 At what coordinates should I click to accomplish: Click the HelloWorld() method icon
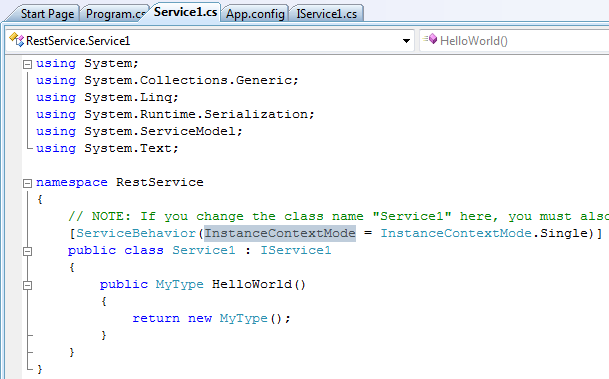tap(430, 40)
